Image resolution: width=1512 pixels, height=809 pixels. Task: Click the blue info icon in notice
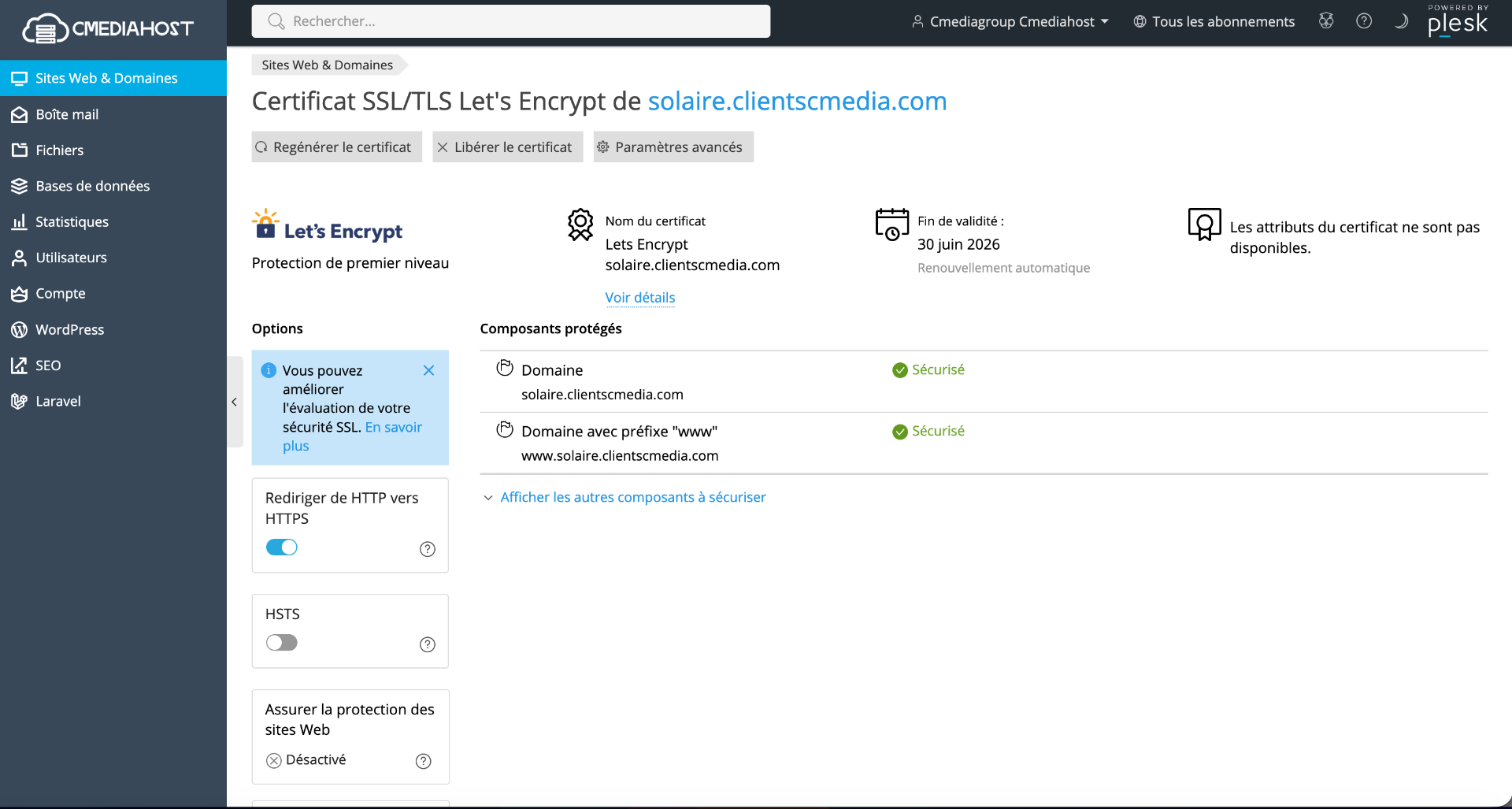click(269, 370)
